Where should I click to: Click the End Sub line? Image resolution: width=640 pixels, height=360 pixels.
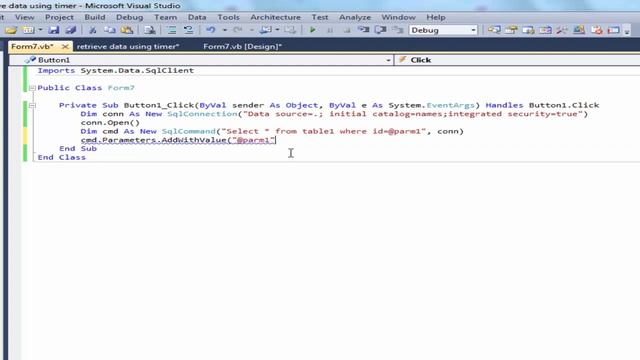[x=78, y=149]
